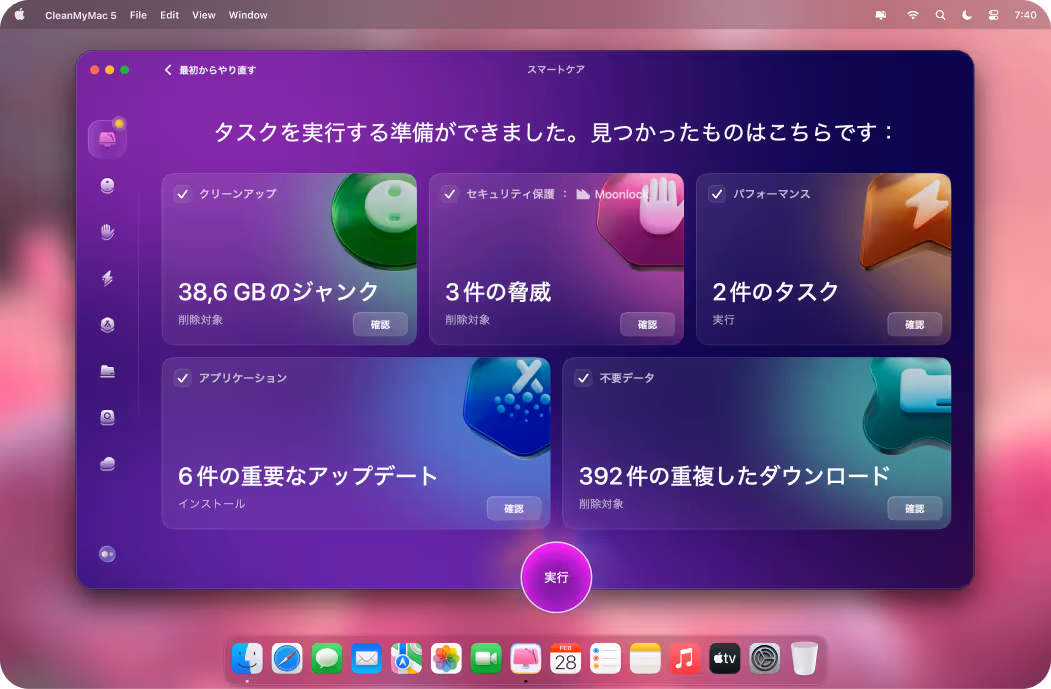Viewport: 1051px width, 689px height.
Task: Open the Cleanup sidebar icon
Action: (107, 186)
